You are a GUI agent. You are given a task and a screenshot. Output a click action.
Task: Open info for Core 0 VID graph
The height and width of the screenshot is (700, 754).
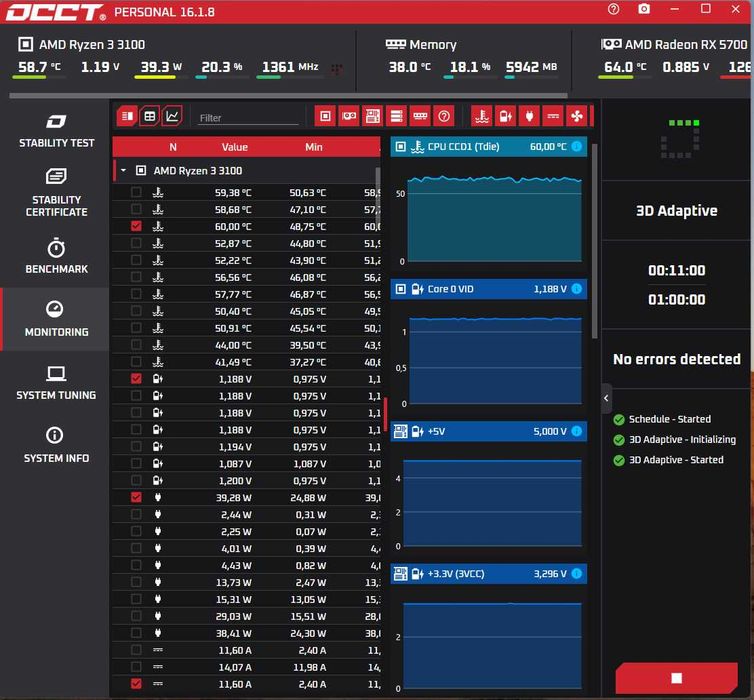(577, 289)
